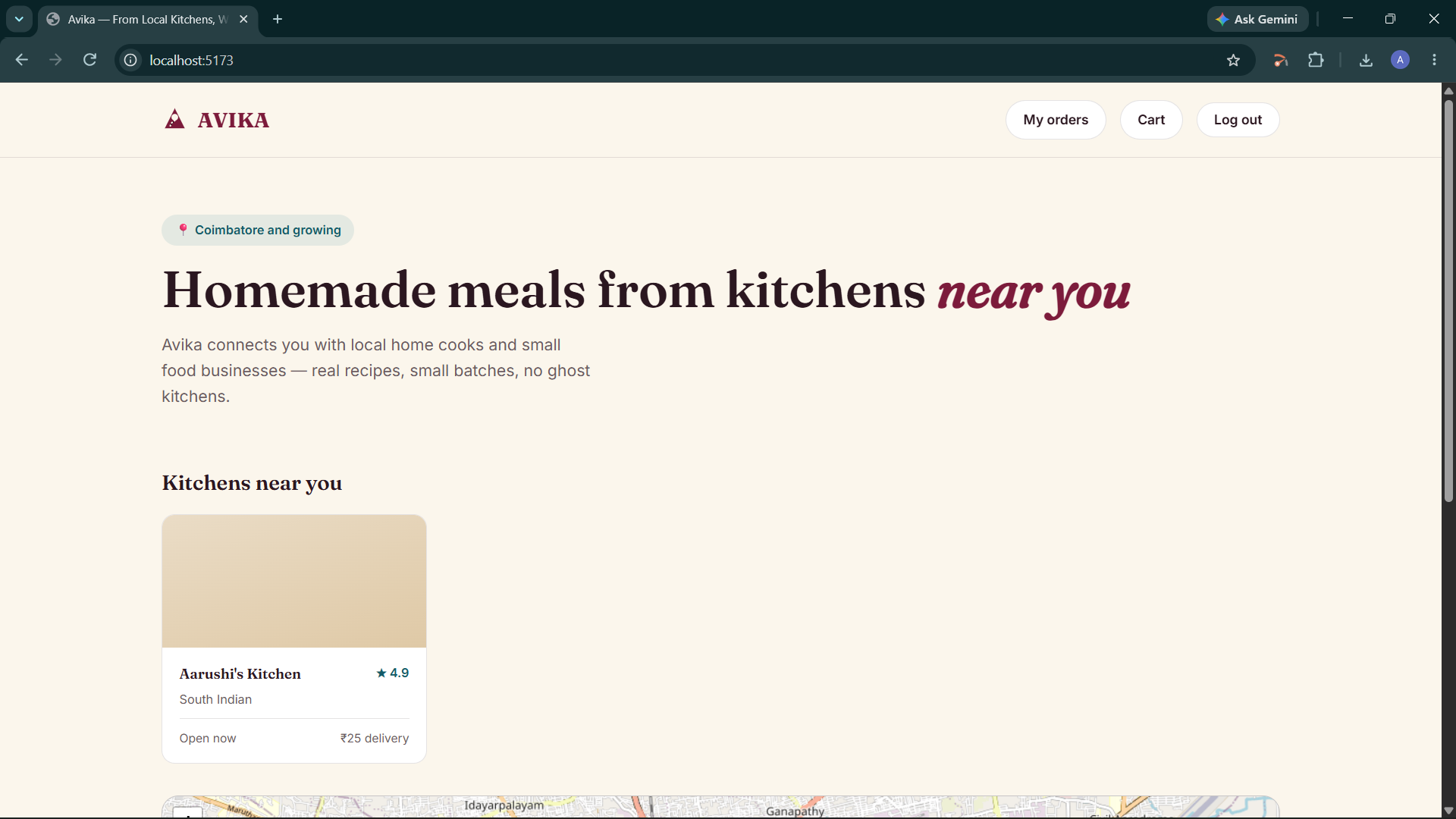Open the profile avatar A

click(x=1400, y=60)
